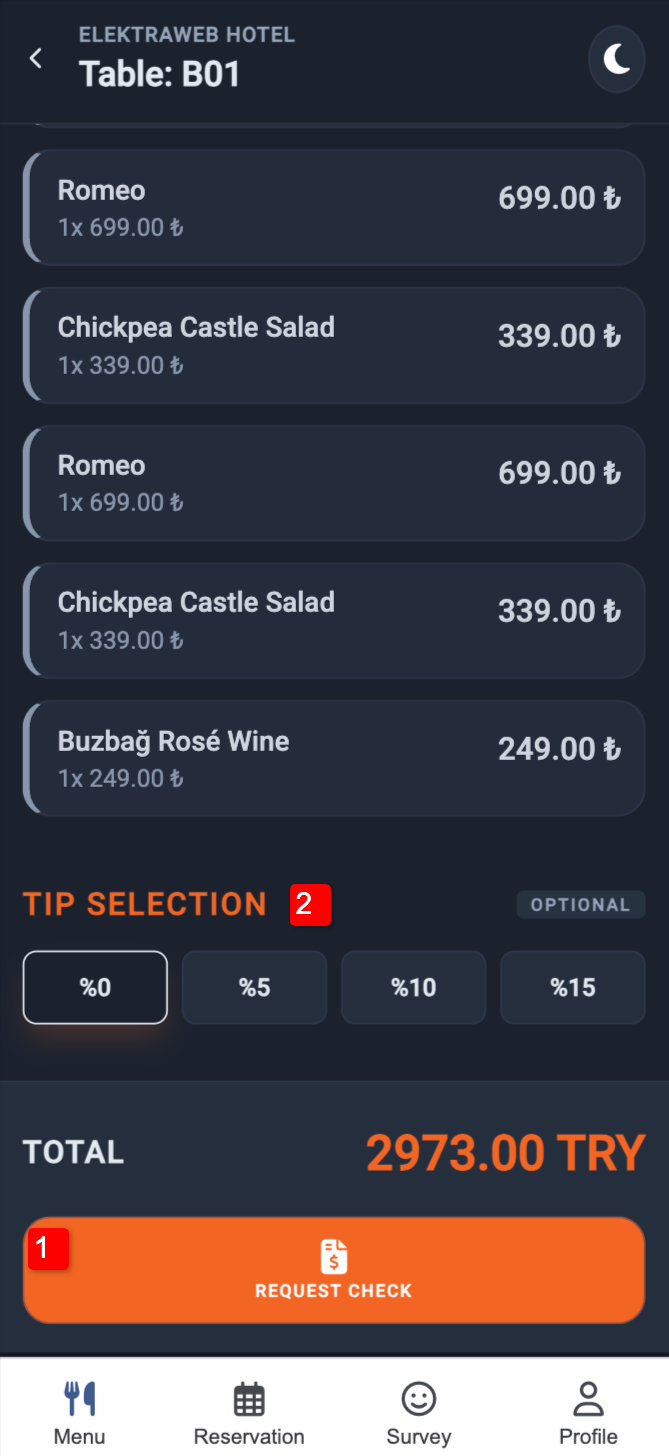Open the Survey smiley icon
The height and width of the screenshot is (1456, 669).
coord(418,1399)
